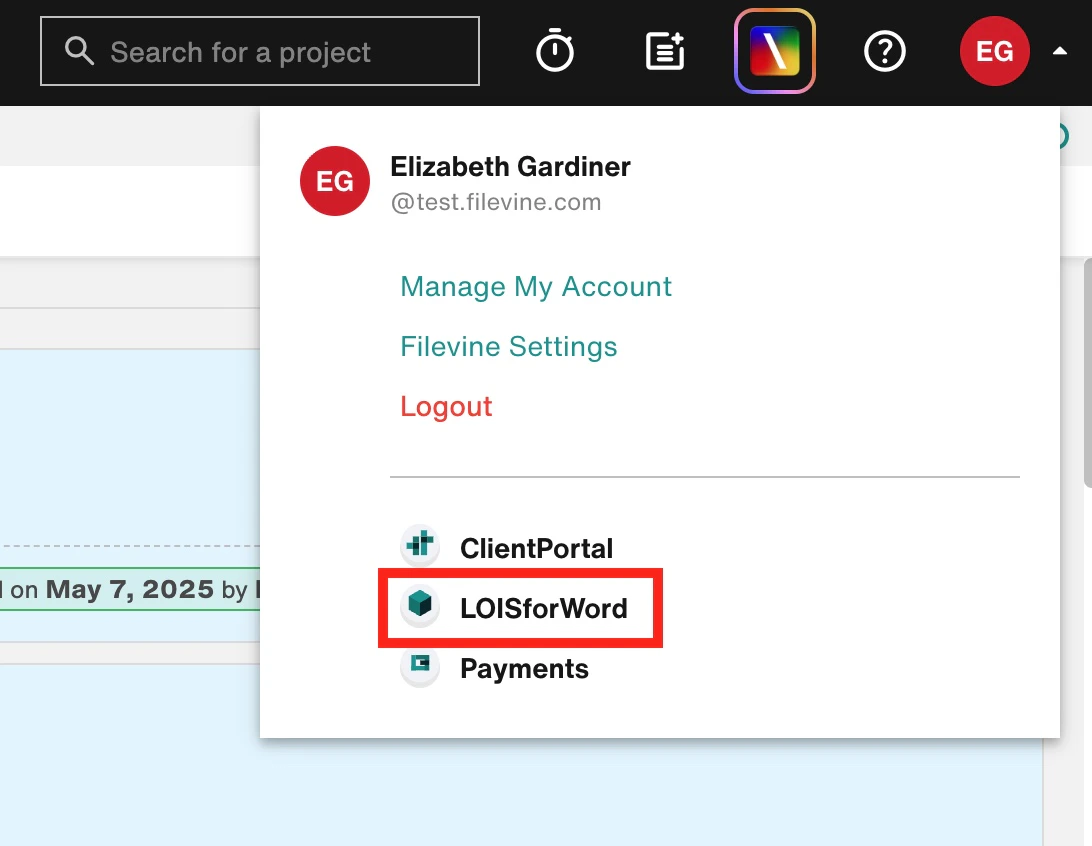This screenshot has height=846, width=1092.
Task: Collapse the user menu caret arrow
Action: [1059, 50]
